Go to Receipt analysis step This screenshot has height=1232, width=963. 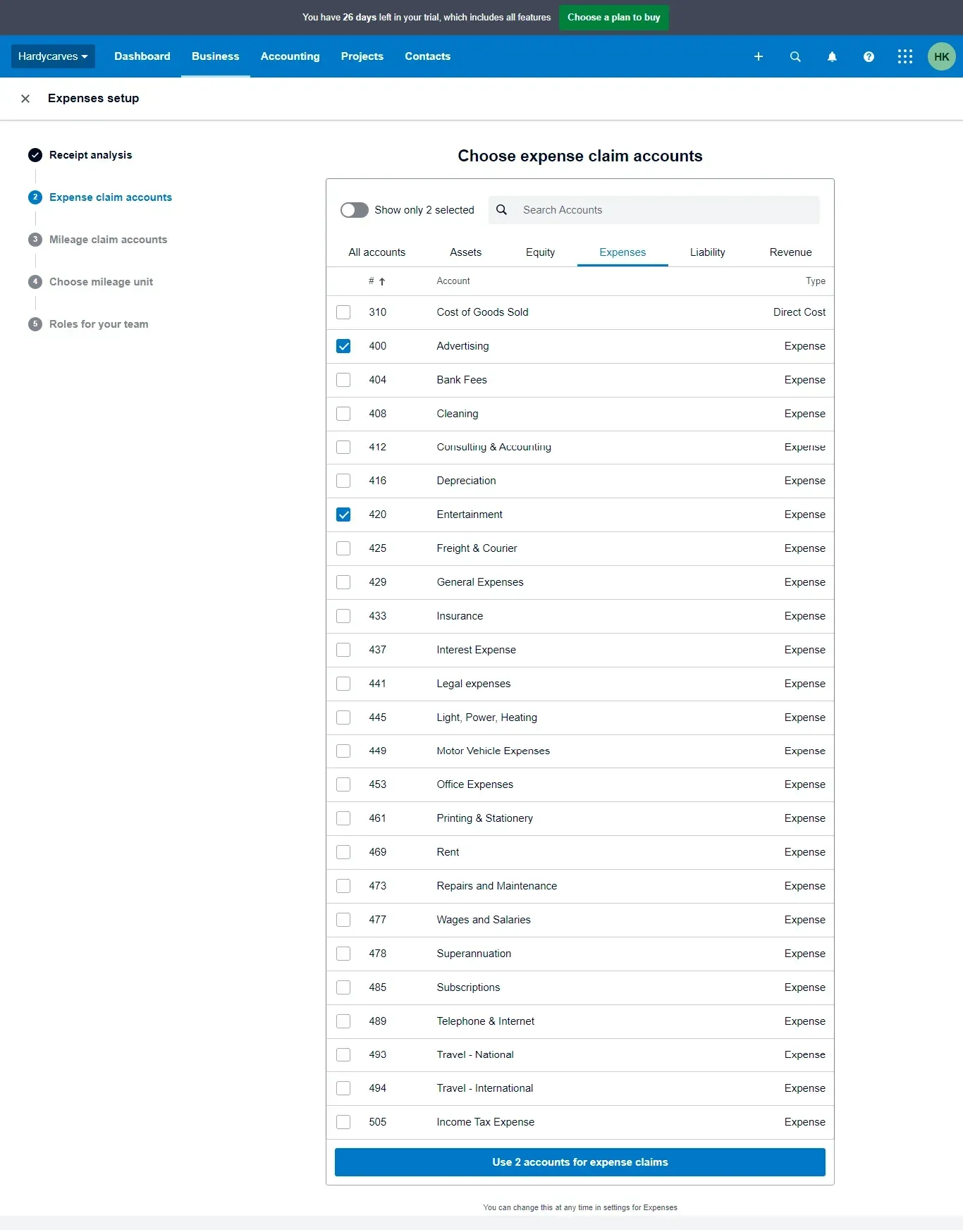coord(90,155)
